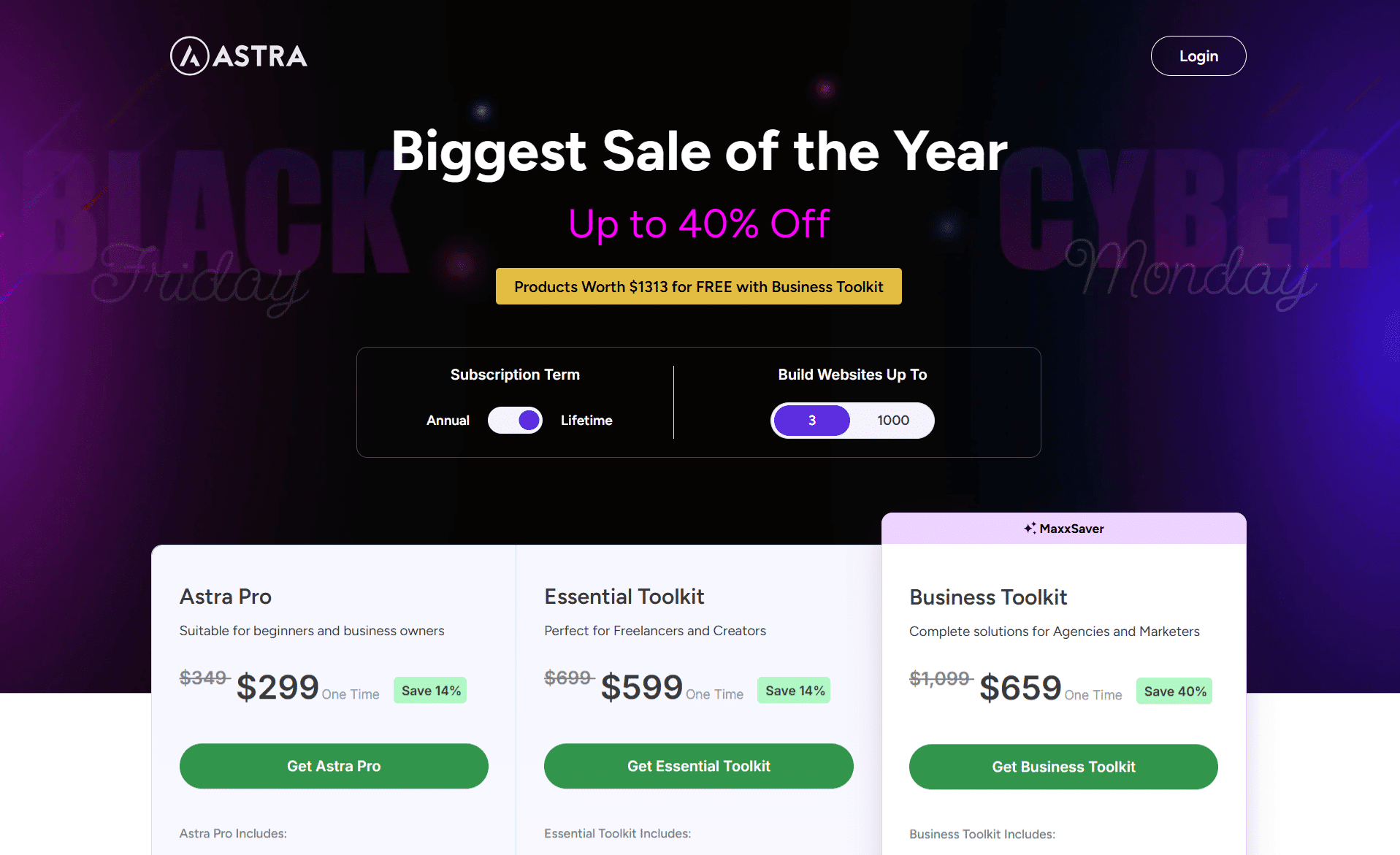1400x855 pixels.
Task: Select the Annual label
Action: pos(448,420)
